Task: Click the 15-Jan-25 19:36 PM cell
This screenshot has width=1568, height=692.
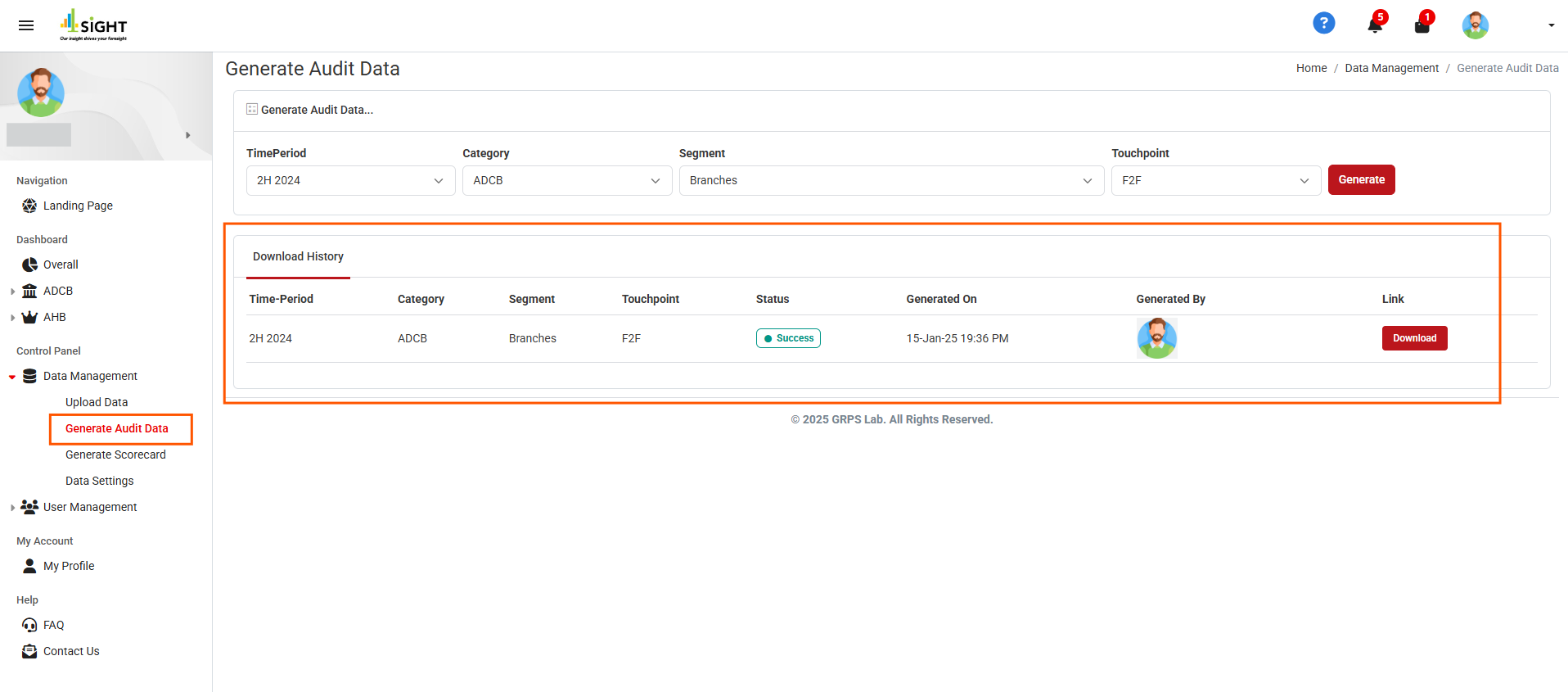Action: (x=957, y=338)
